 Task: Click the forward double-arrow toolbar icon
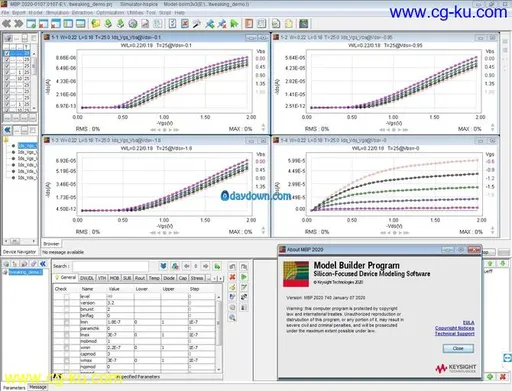(x=18, y=23)
